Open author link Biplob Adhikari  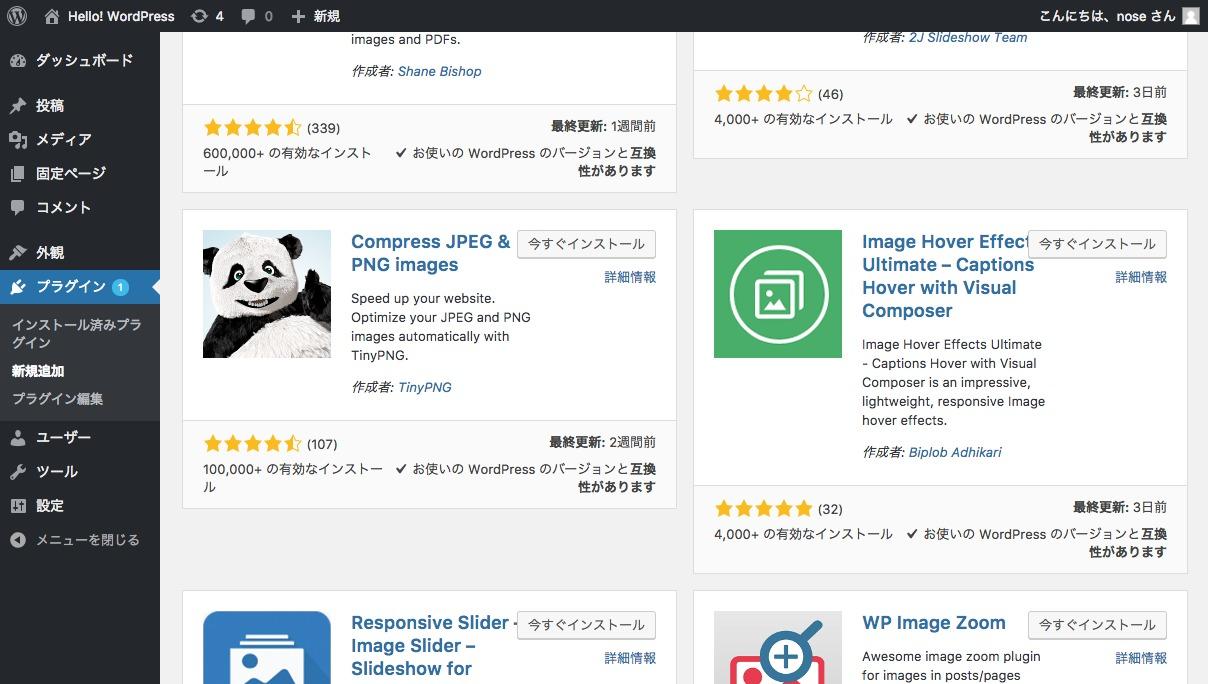[955, 453]
